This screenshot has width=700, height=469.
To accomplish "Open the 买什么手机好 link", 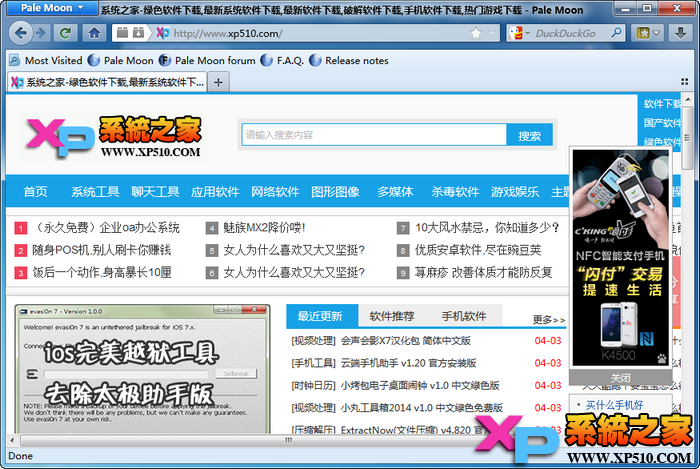I will (x=614, y=405).
